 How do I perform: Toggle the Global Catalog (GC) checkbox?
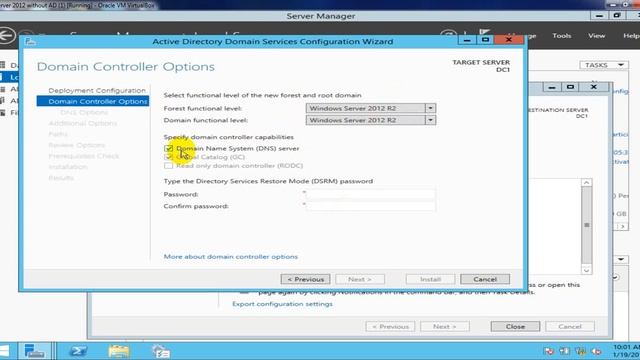(x=168, y=157)
